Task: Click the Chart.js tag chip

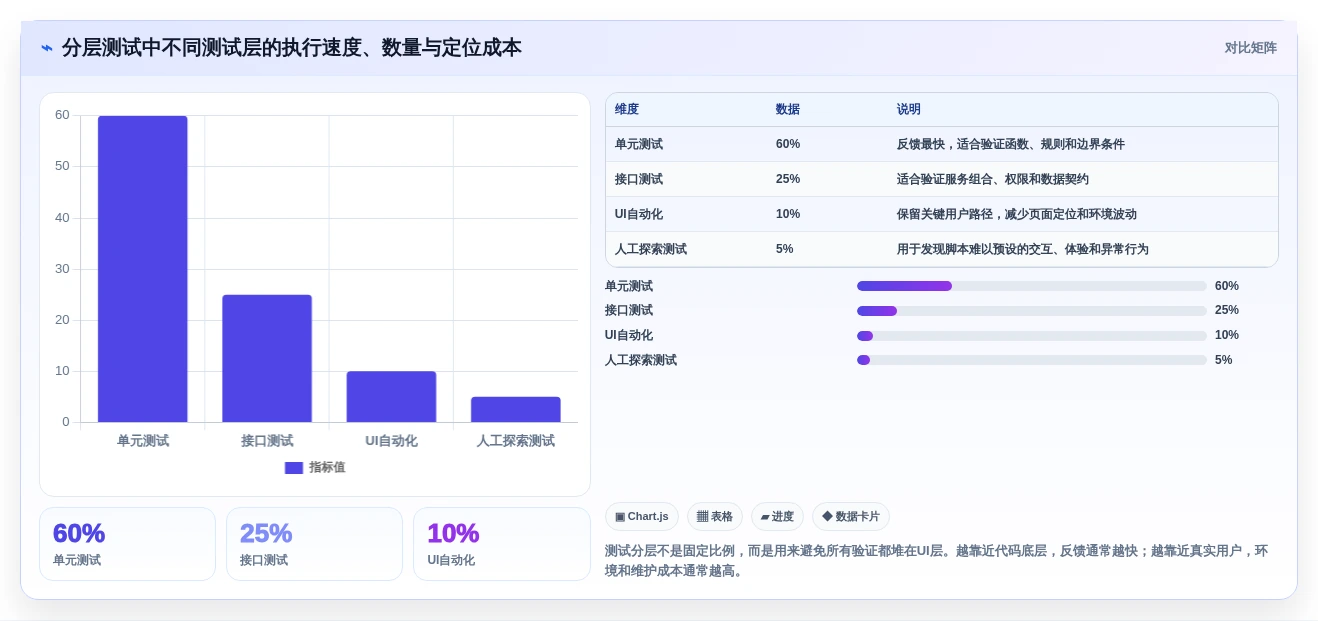Action: (642, 517)
